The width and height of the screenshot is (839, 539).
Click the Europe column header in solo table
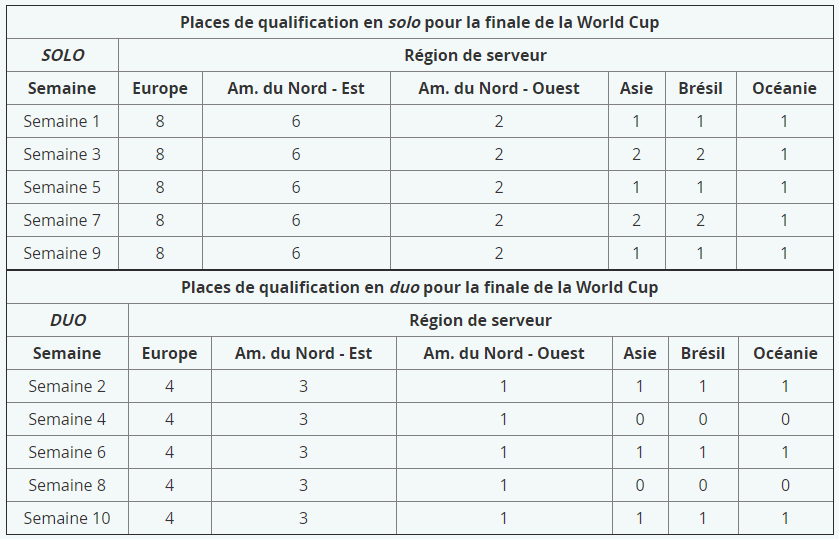point(160,88)
